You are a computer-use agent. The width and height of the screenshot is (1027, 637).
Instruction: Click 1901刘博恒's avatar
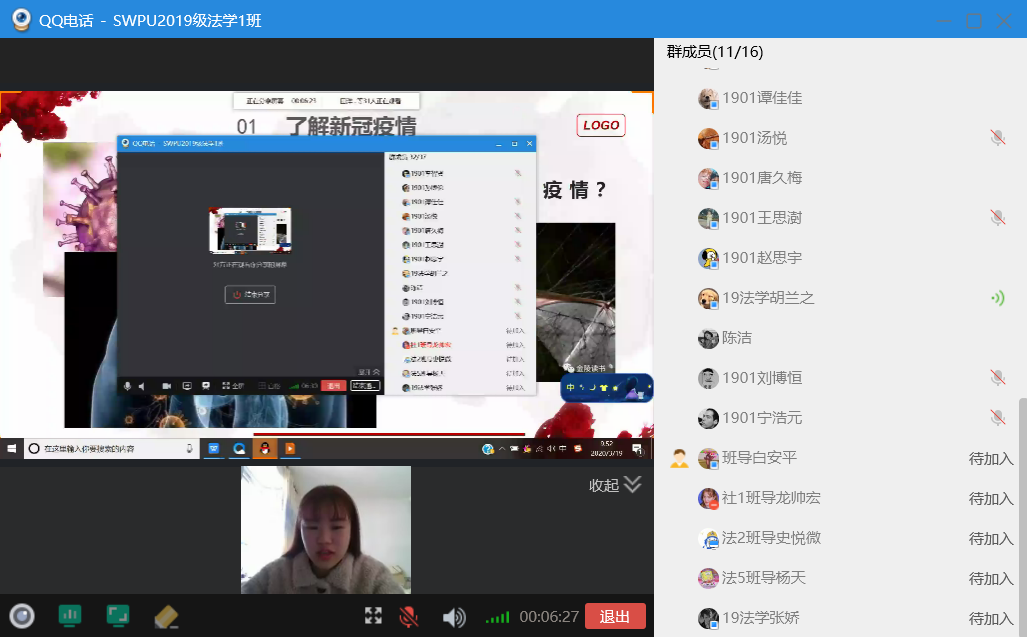point(708,378)
